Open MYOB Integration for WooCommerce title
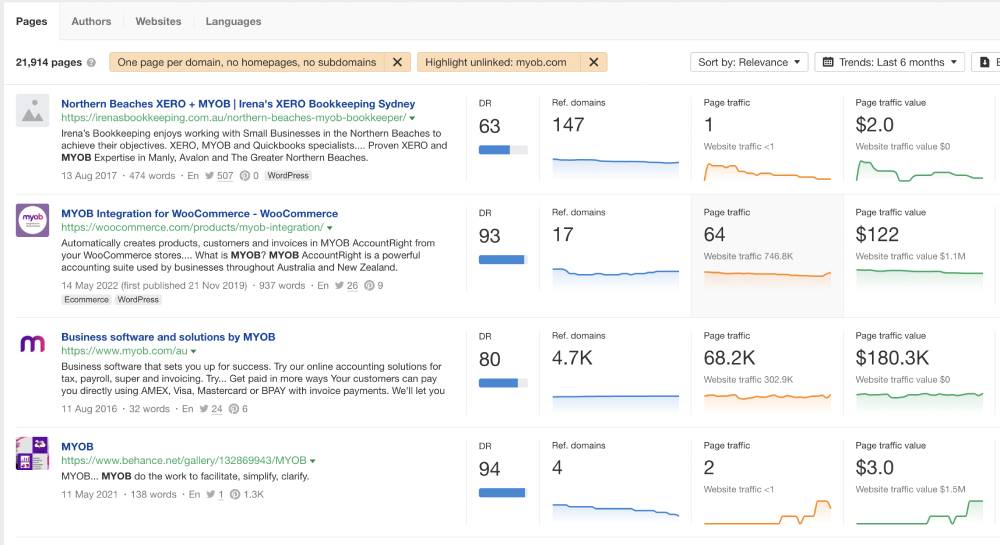Image resolution: width=1000 pixels, height=545 pixels. pos(200,213)
